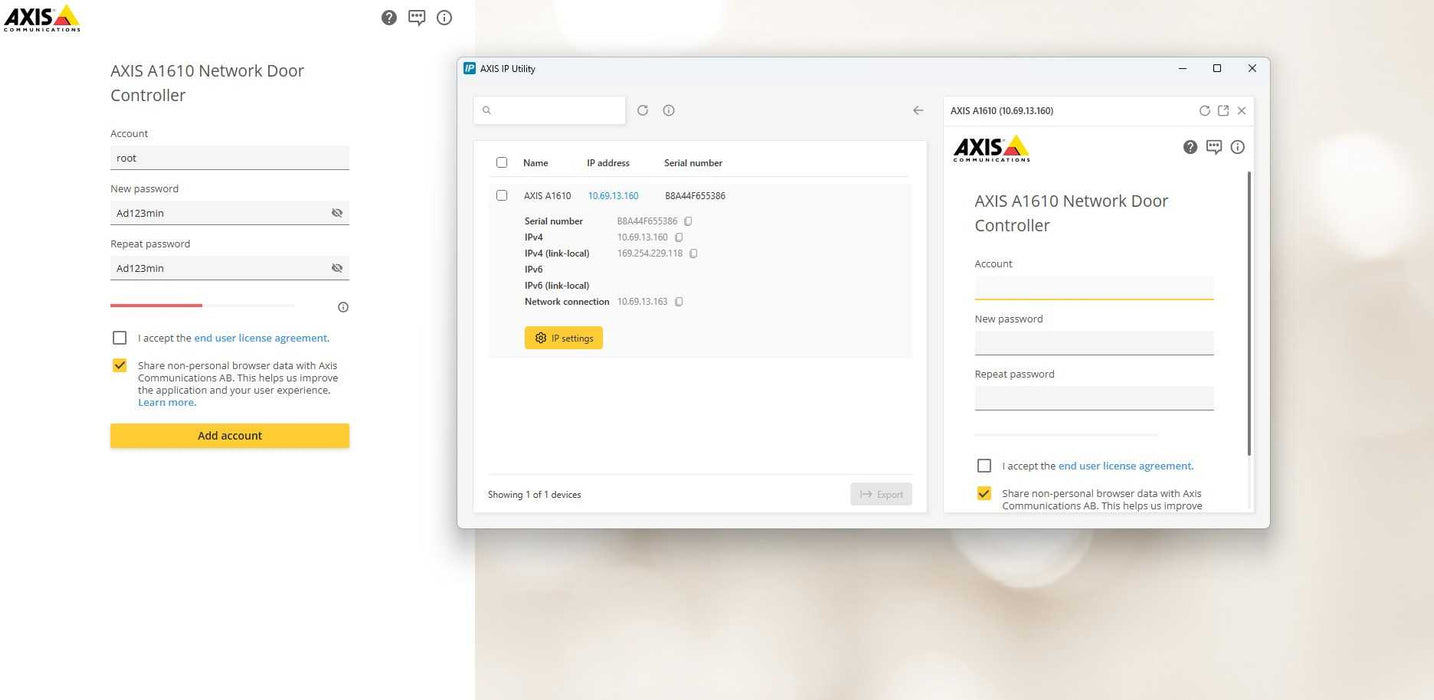The image size is (1434, 700).
Task: Uncheck share browser data in the embedded panel
Action: pos(984,494)
